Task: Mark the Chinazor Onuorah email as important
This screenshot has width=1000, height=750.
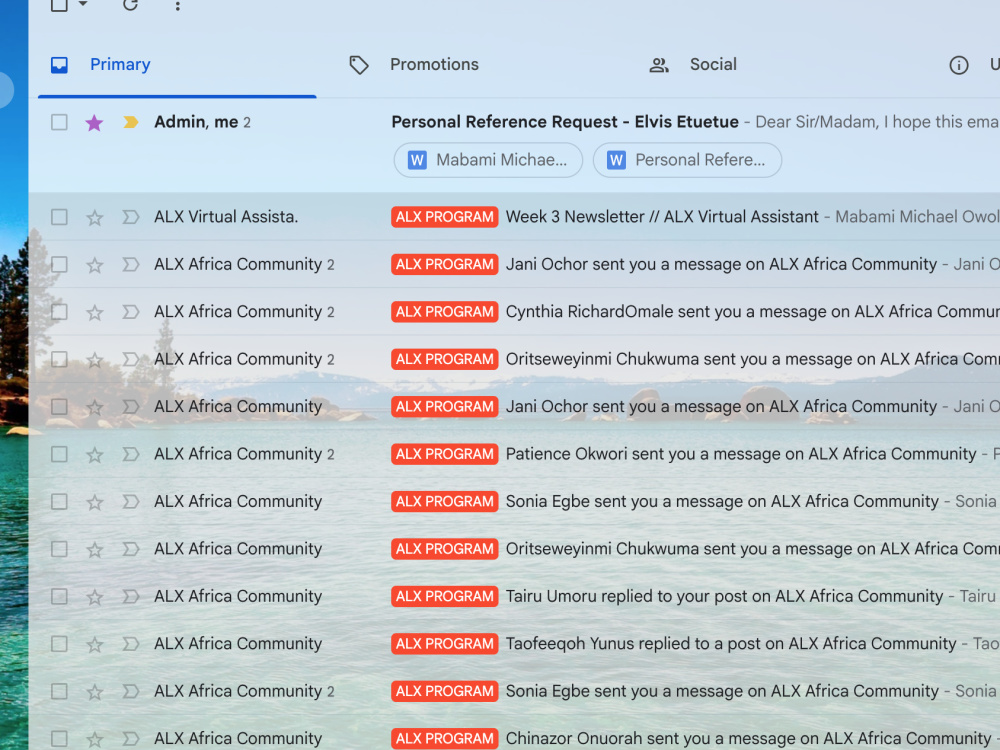Action: point(131,739)
